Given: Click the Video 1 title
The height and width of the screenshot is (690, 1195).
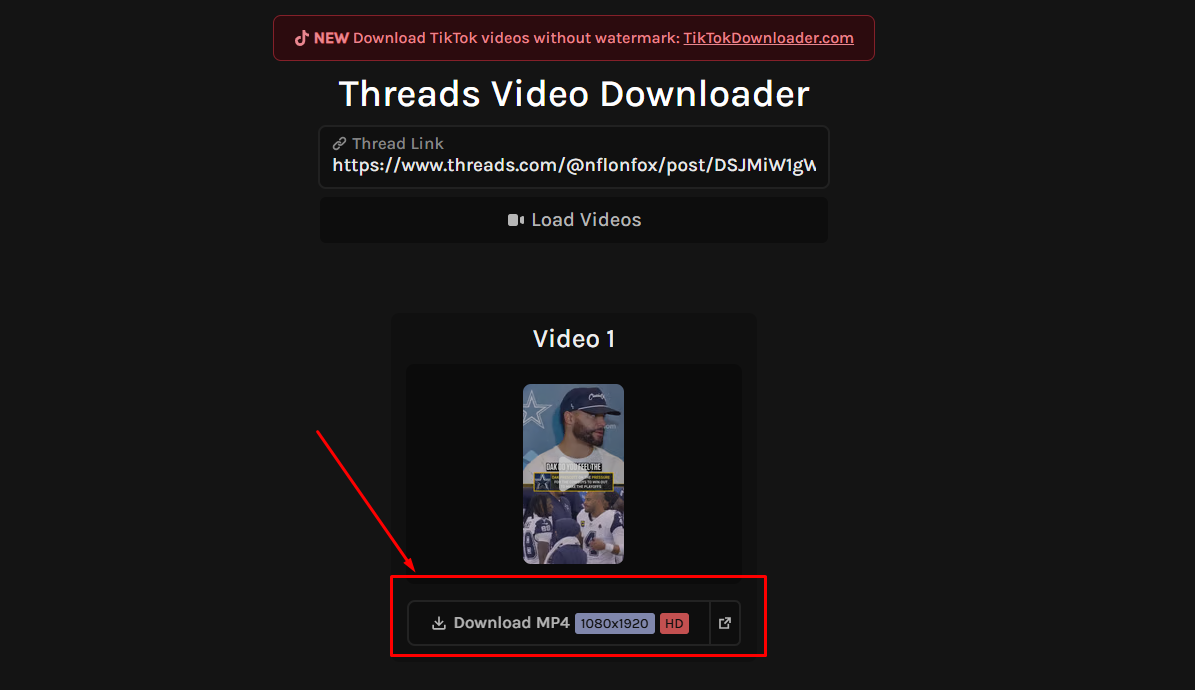Looking at the screenshot, I should pyautogui.click(x=574, y=339).
